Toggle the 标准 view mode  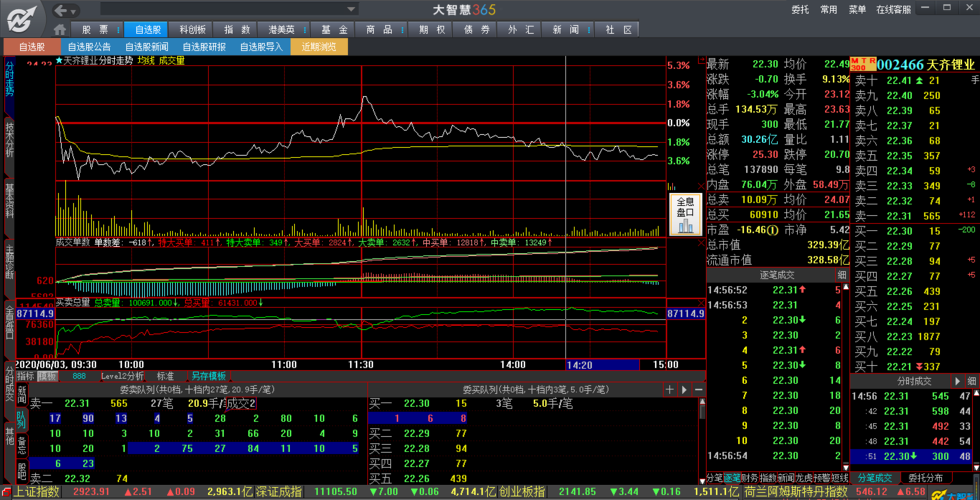pos(165,376)
